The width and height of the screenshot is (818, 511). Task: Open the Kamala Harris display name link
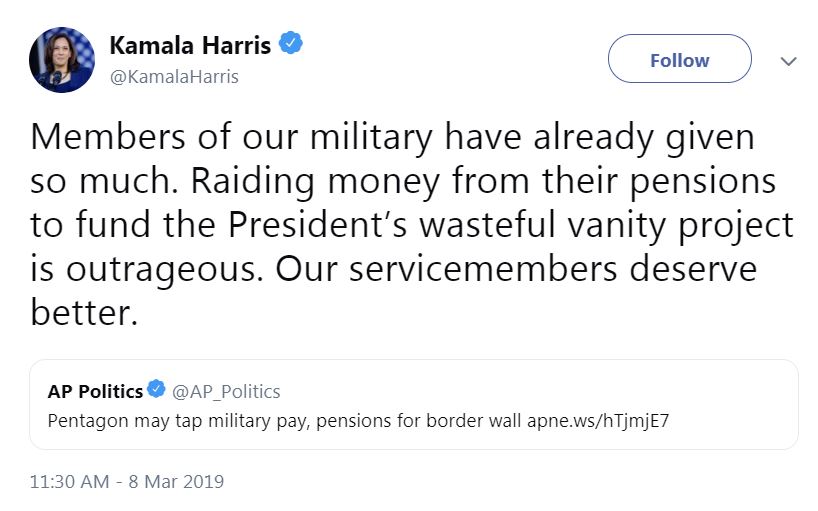189,46
